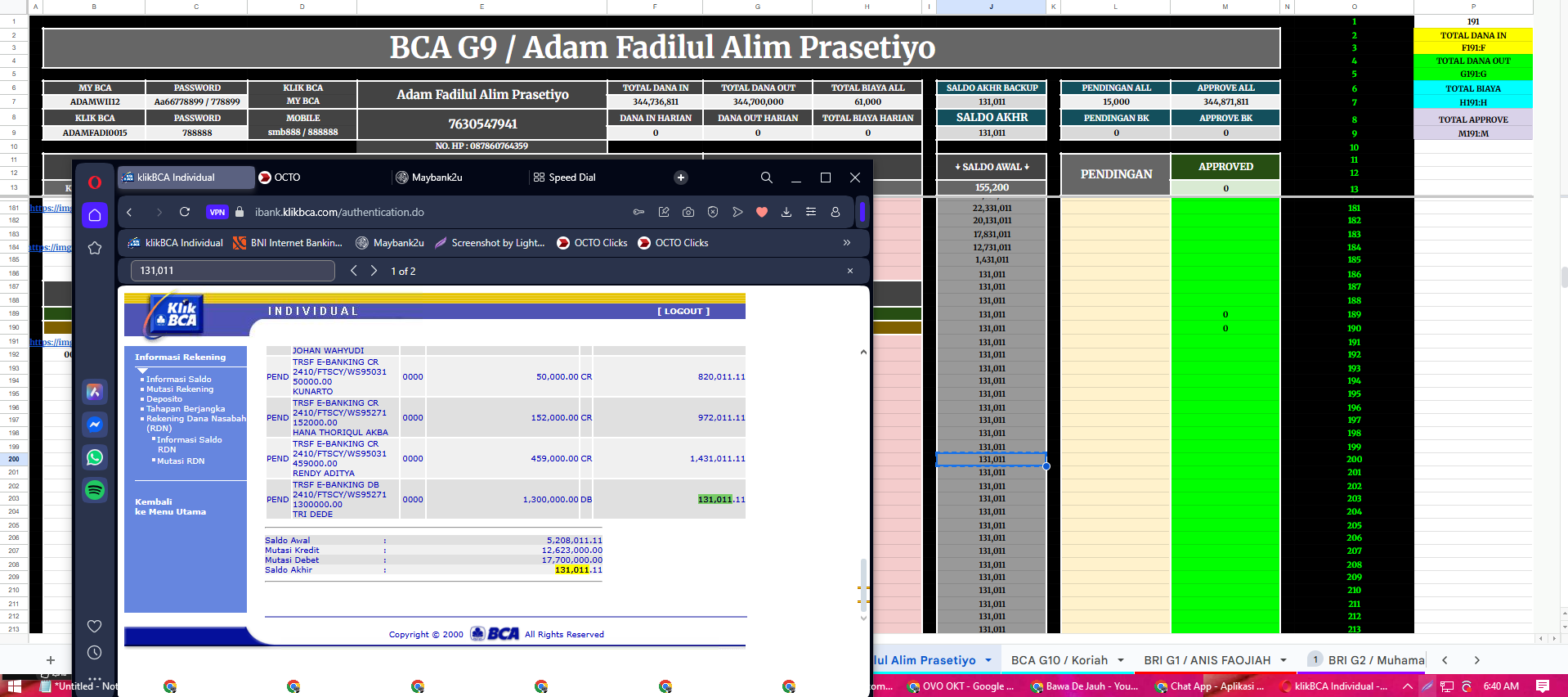Open the Opera downloads icon
Screen dimensions: 1568x697
click(786, 212)
